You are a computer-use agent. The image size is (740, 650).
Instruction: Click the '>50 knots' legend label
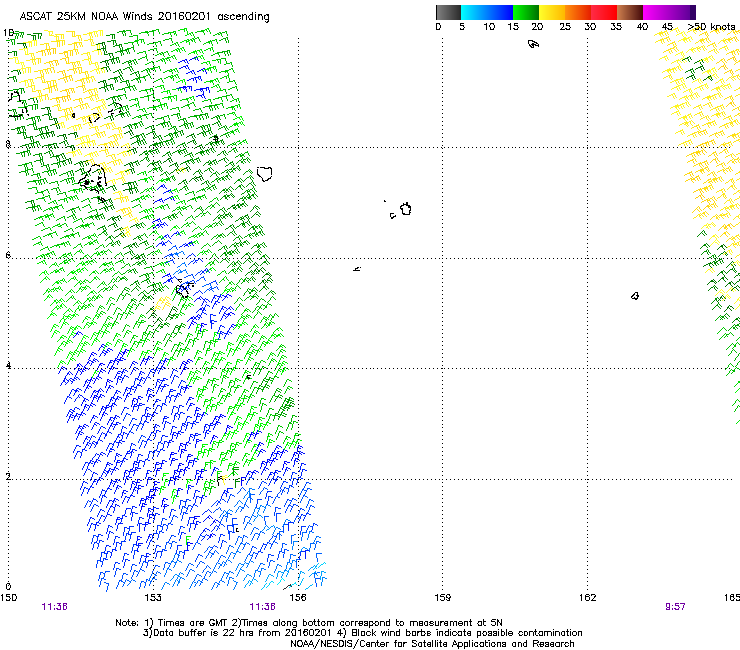click(711, 27)
